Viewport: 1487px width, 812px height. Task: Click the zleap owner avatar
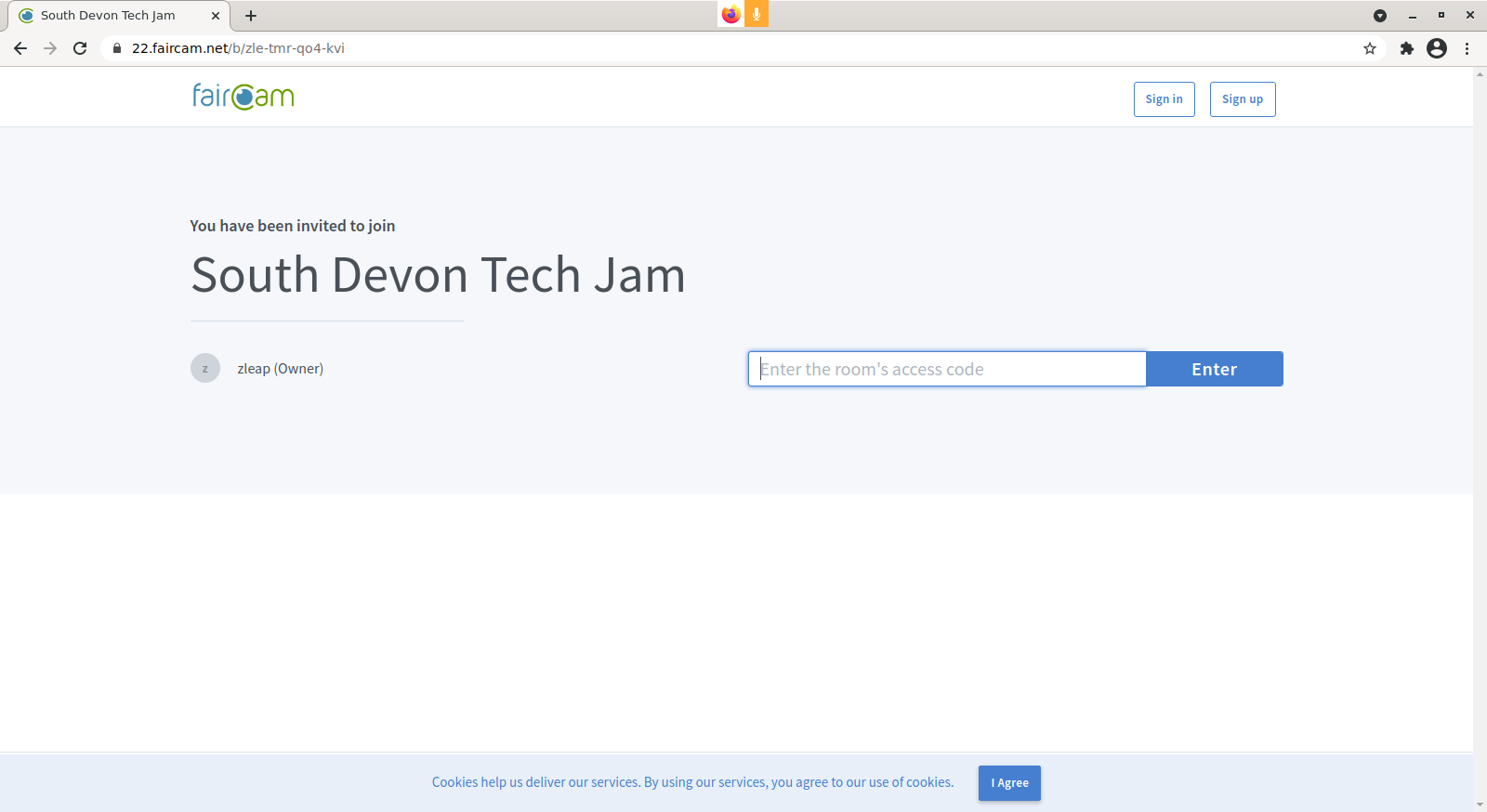pyautogui.click(x=205, y=369)
